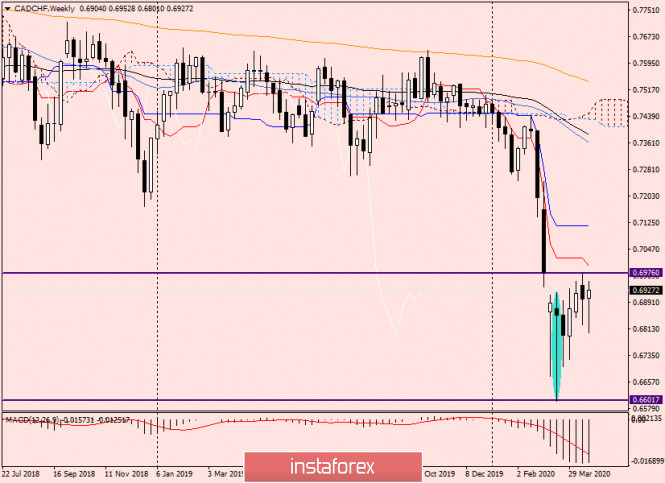
Task: Click the 22 Jul 2018 date label
Action: (x=24, y=474)
